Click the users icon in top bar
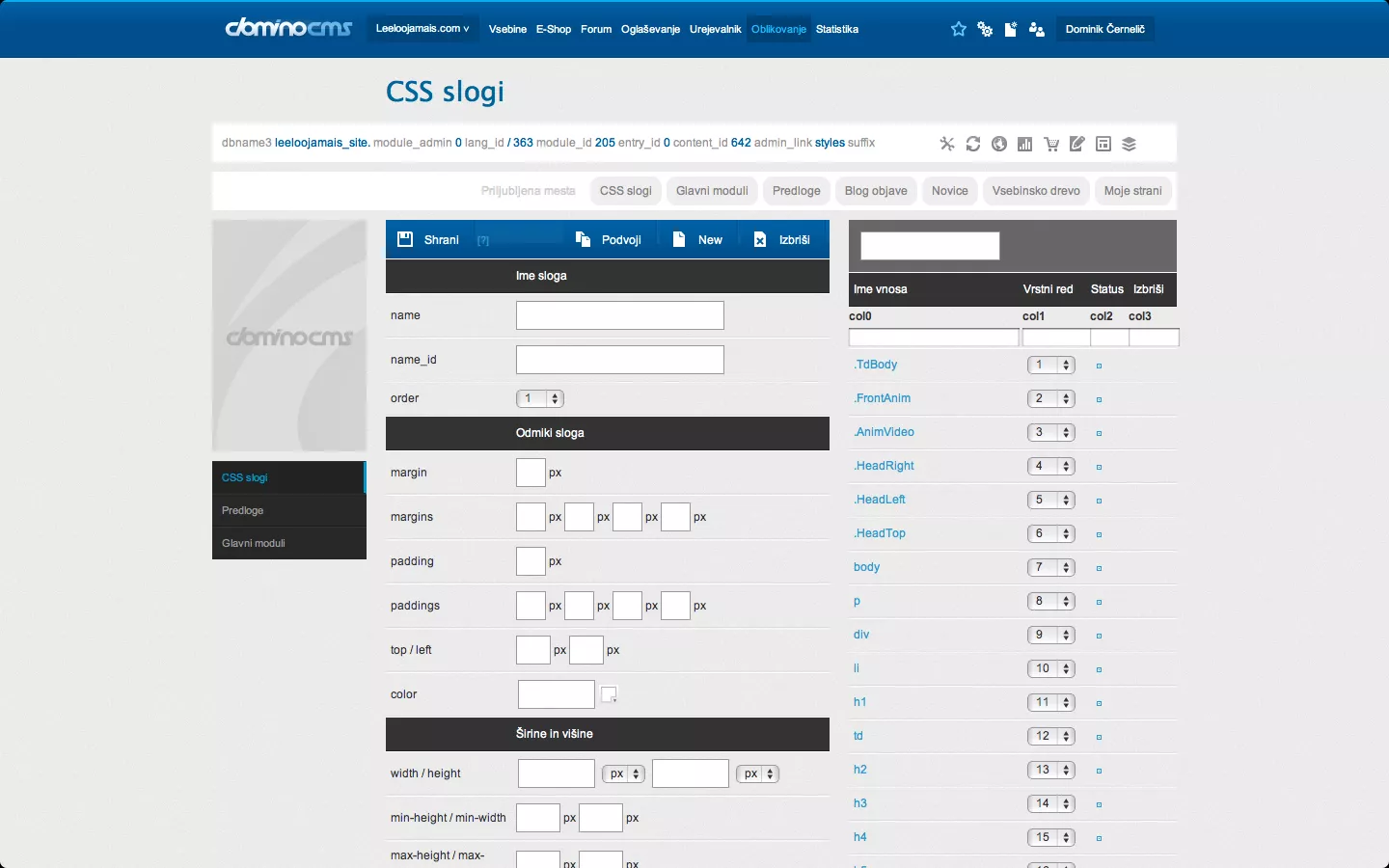The height and width of the screenshot is (868, 1389). pos(1037,29)
